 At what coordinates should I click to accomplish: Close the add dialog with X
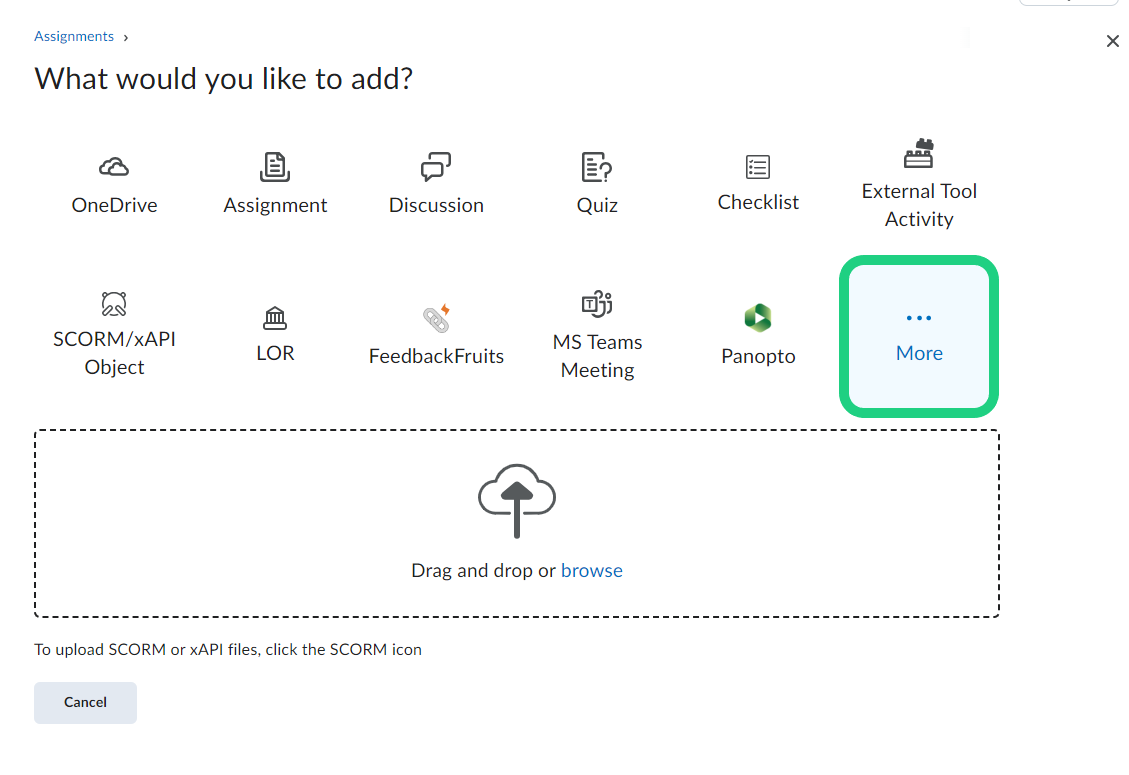pos(1112,41)
